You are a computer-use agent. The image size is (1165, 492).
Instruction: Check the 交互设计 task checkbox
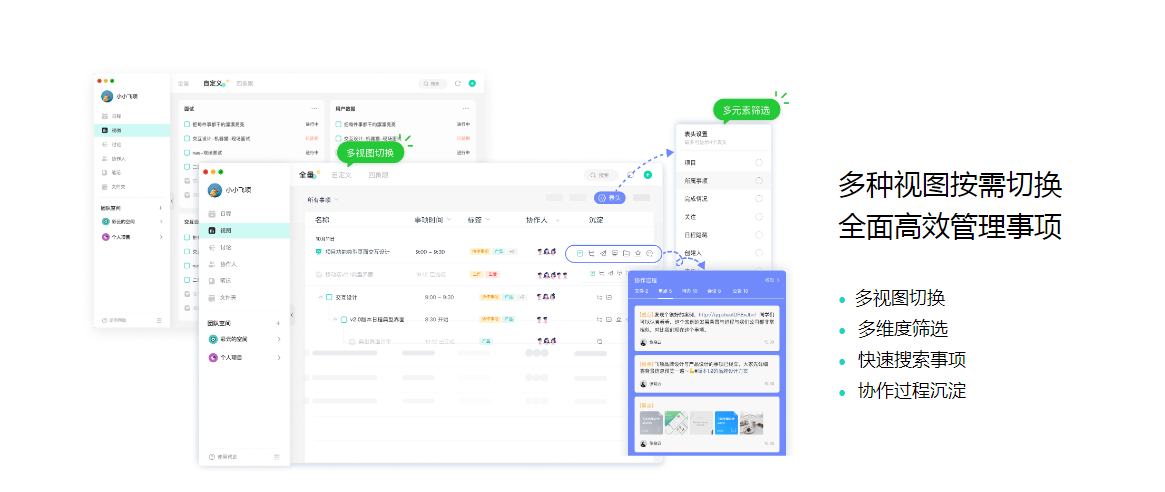[328, 297]
